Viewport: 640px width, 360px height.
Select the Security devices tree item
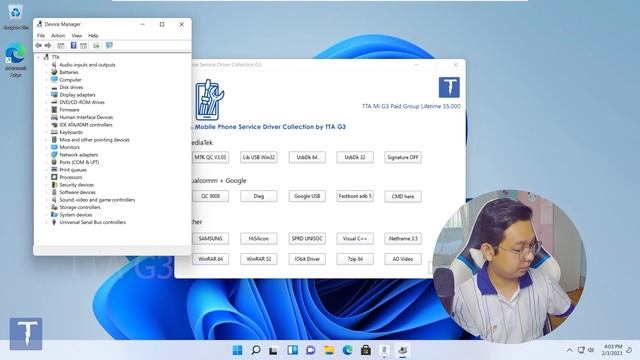coord(76,185)
